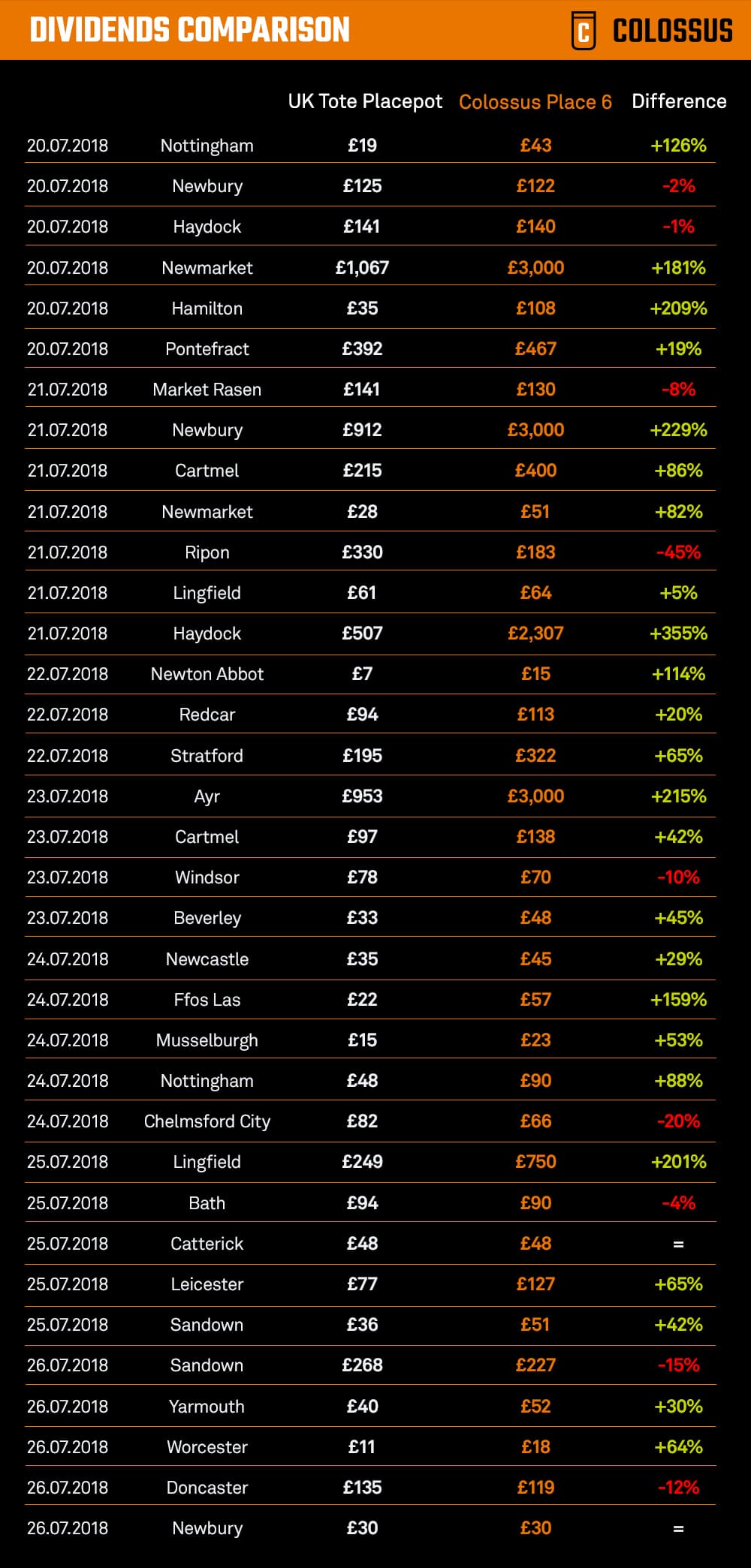Click the Pontefract £467 Colossus dividend

(535, 349)
